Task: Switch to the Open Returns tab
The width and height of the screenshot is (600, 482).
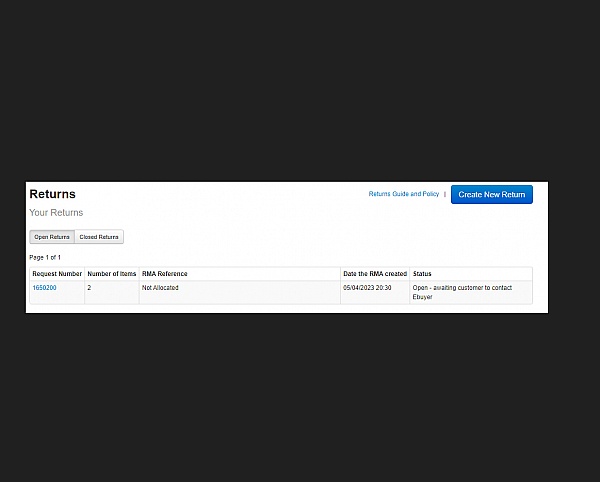Action: click(52, 237)
